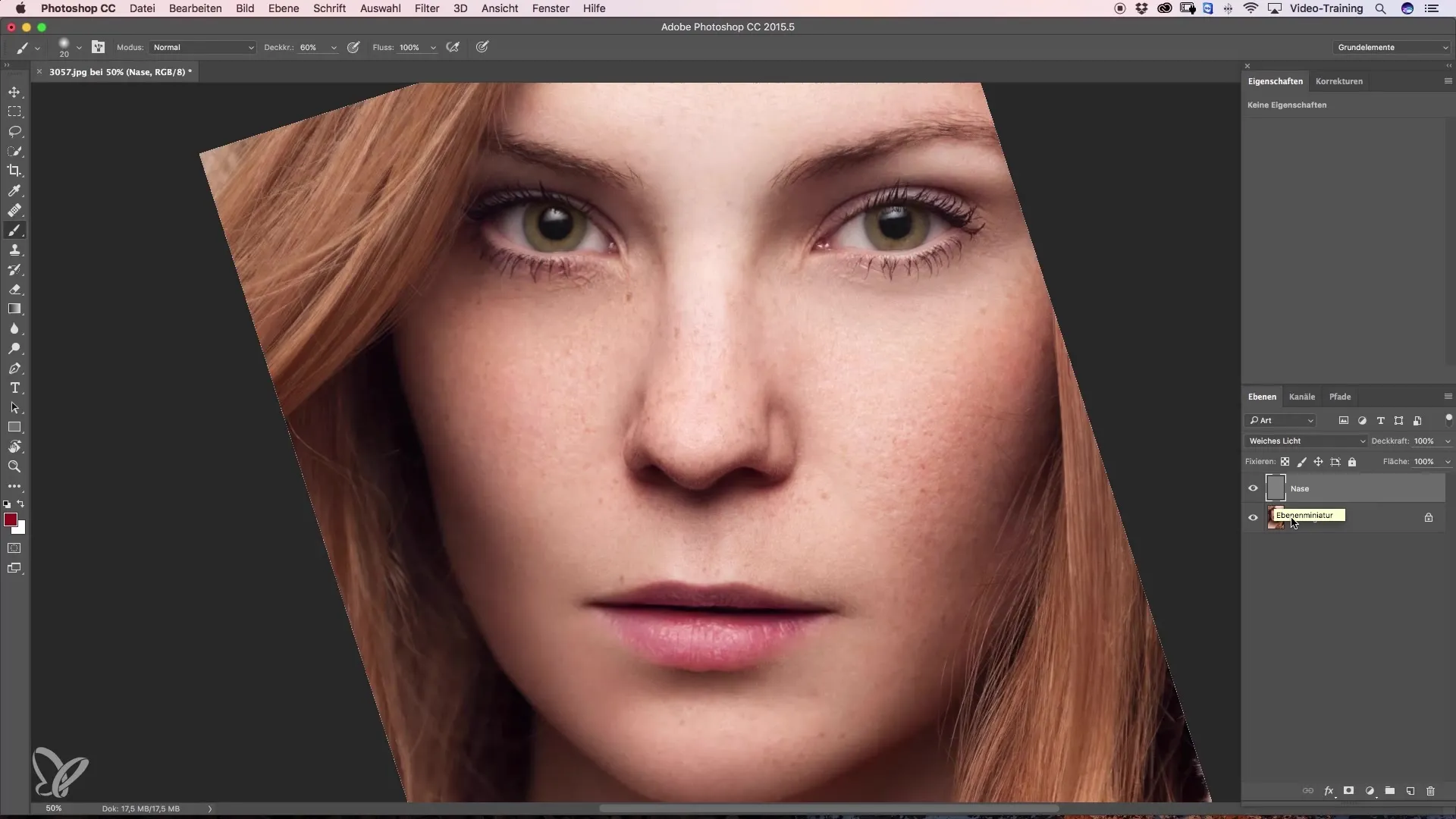1456x819 pixels.
Task: Toggle pressure control for opacity
Action: (353, 47)
